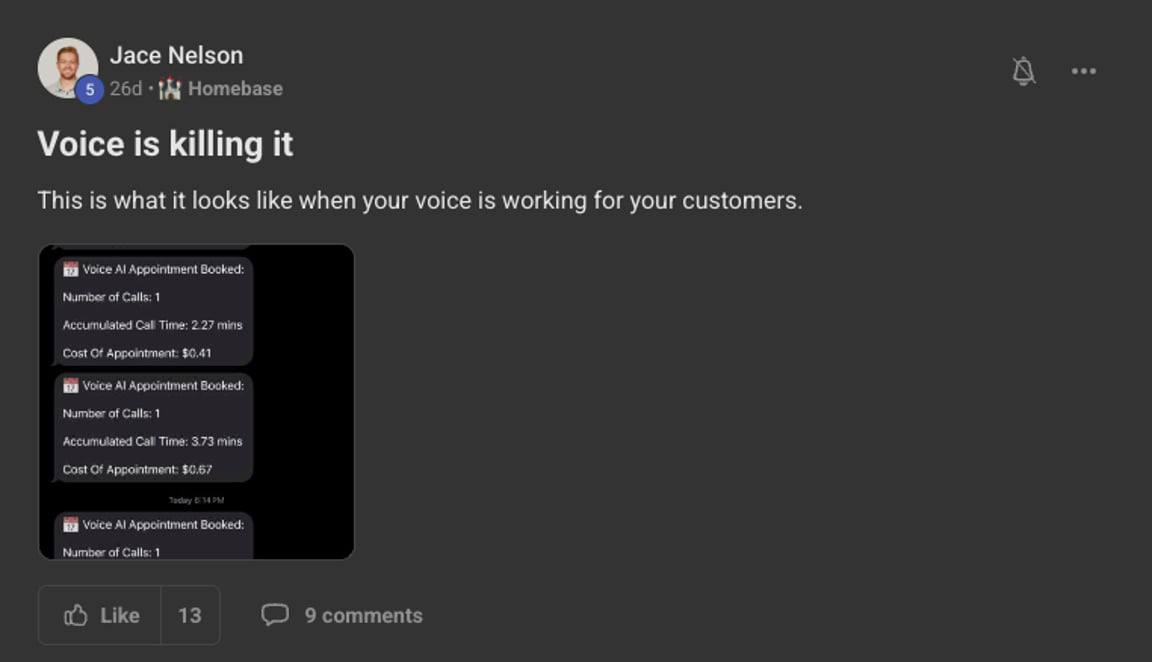Toggle the muted notification bell
Screen dimensions: 1152x662
pyautogui.click(x=1023, y=71)
